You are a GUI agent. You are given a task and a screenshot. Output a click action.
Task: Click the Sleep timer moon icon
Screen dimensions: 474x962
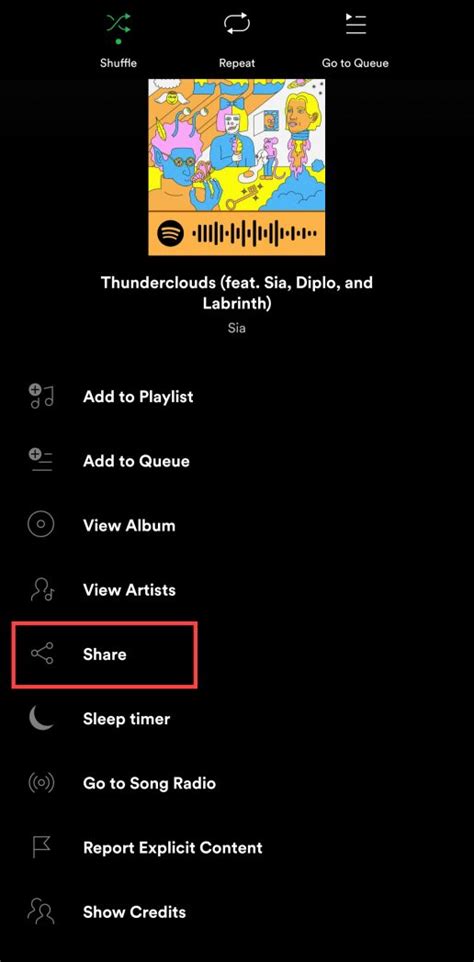pos(41,718)
